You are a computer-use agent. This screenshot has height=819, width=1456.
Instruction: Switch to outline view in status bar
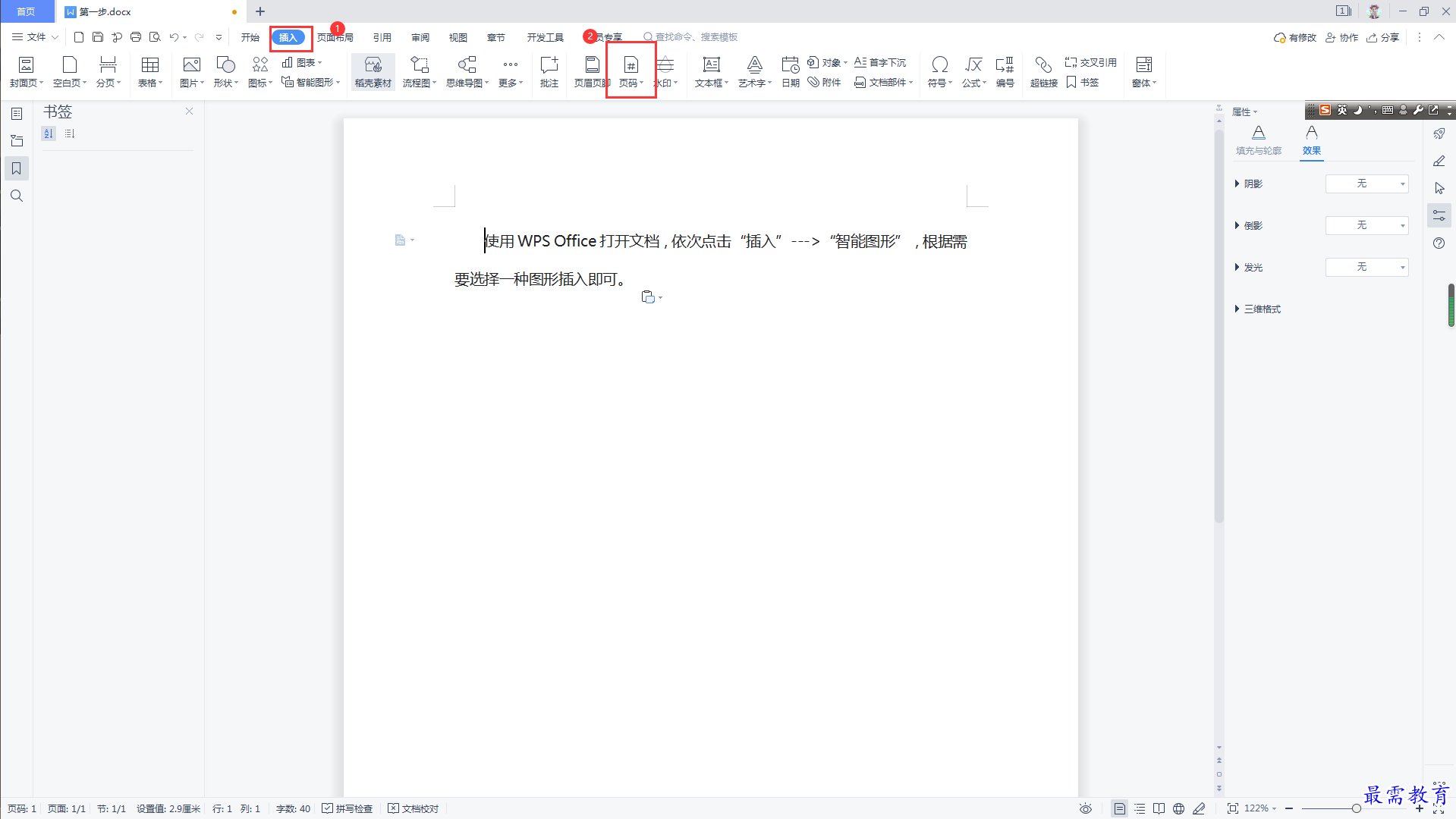1140,808
